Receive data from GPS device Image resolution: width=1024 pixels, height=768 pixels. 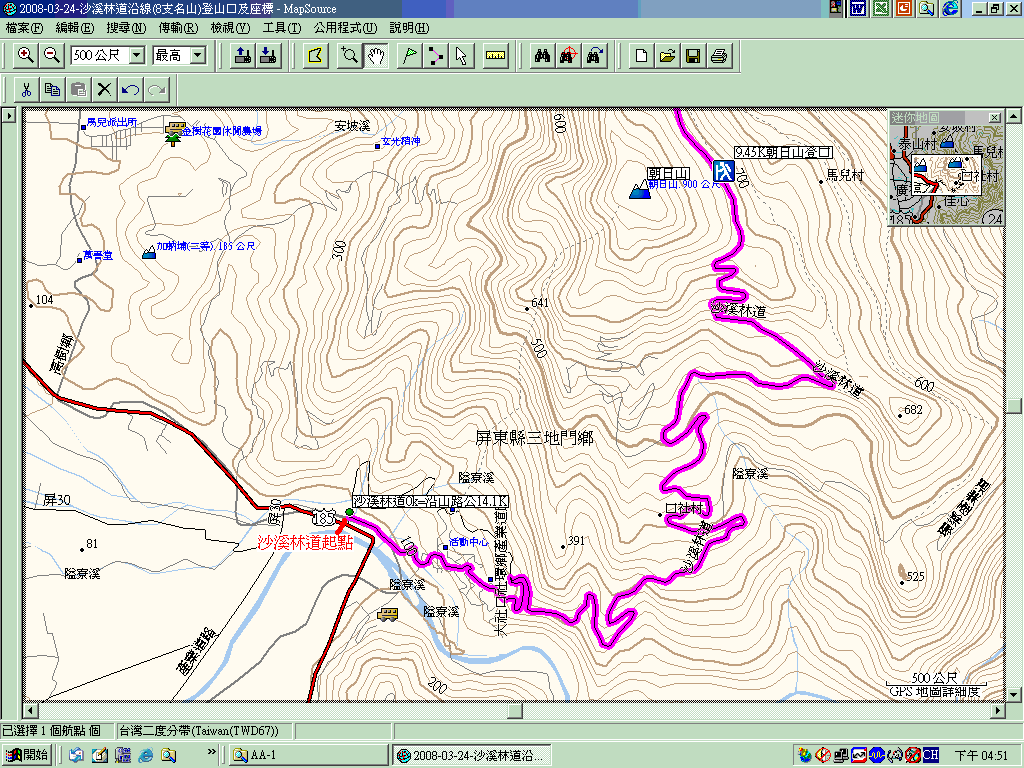tap(268, 56)
